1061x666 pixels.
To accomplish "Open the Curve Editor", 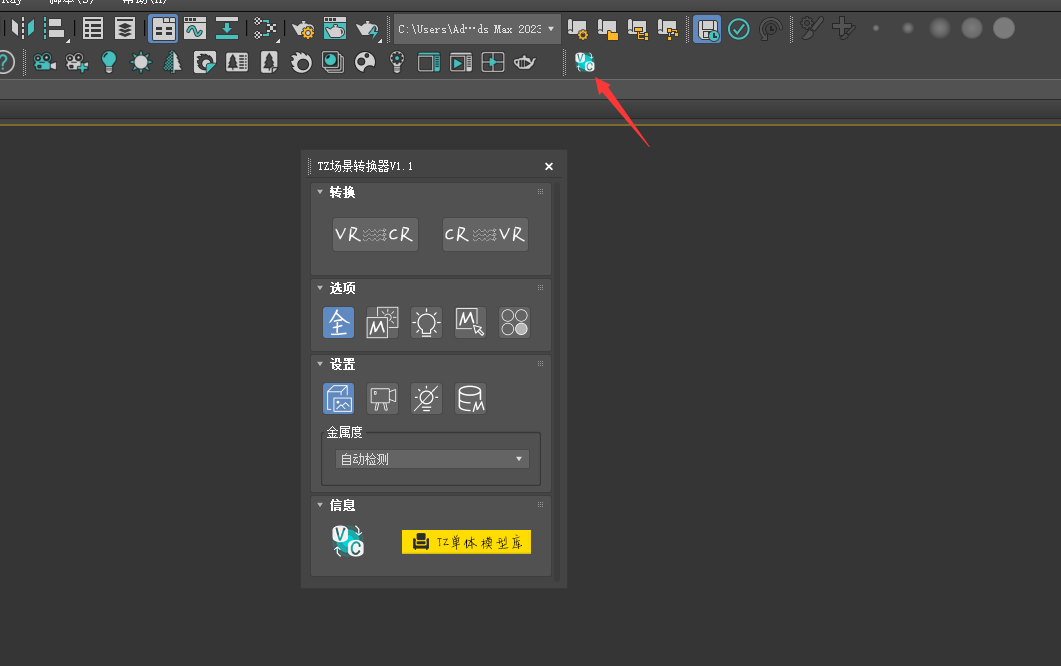I will point(195,28).
